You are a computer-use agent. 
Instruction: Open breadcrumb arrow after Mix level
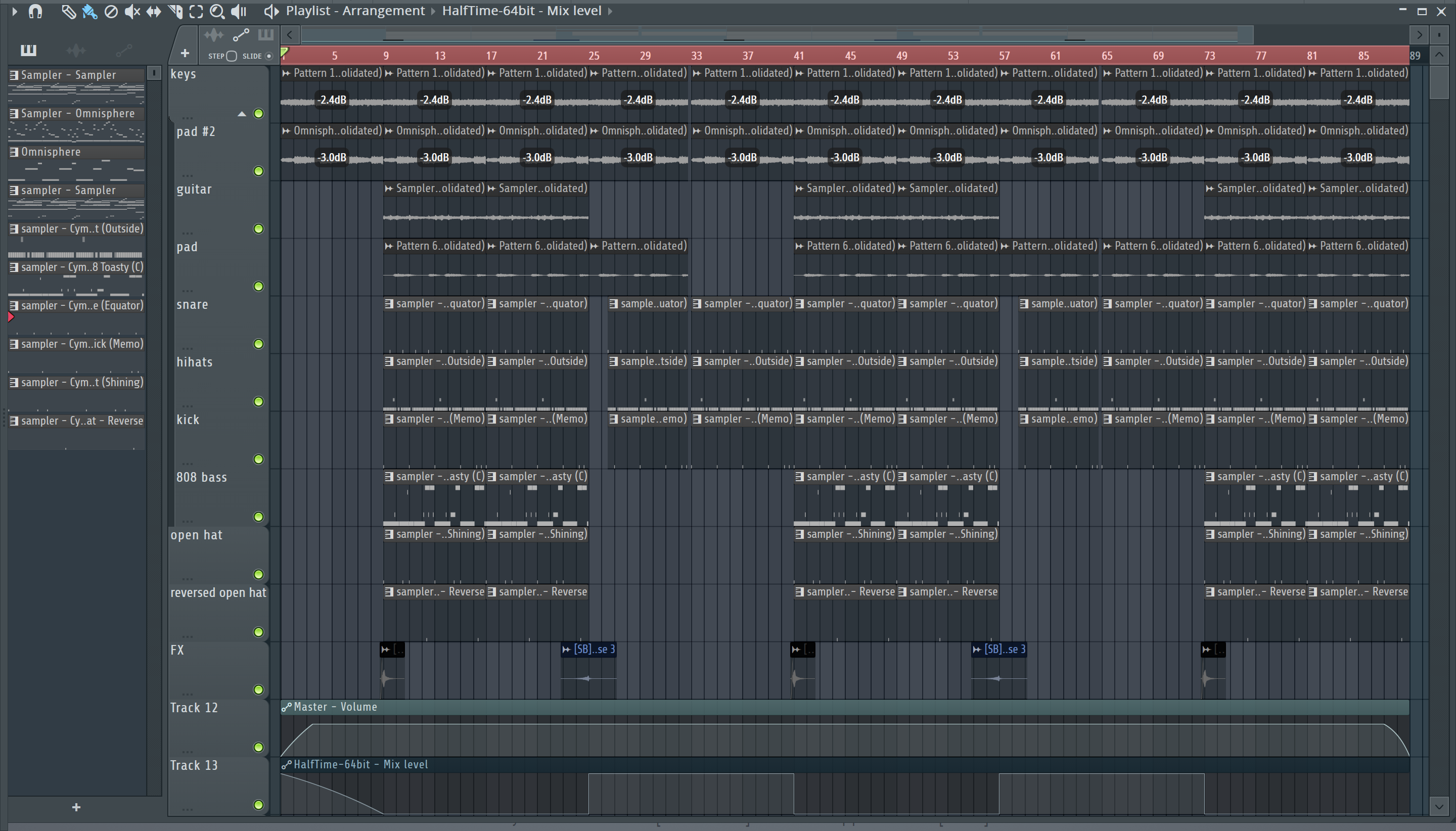click(x=610, y=12)
